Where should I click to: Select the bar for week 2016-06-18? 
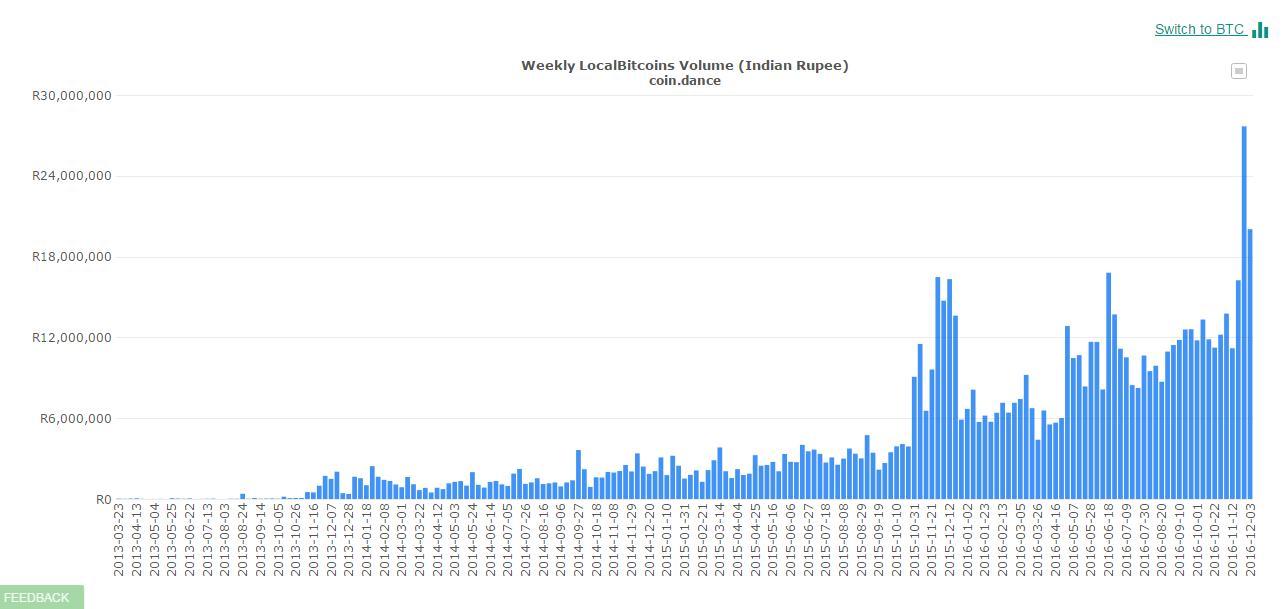[x=1109, y=386]
